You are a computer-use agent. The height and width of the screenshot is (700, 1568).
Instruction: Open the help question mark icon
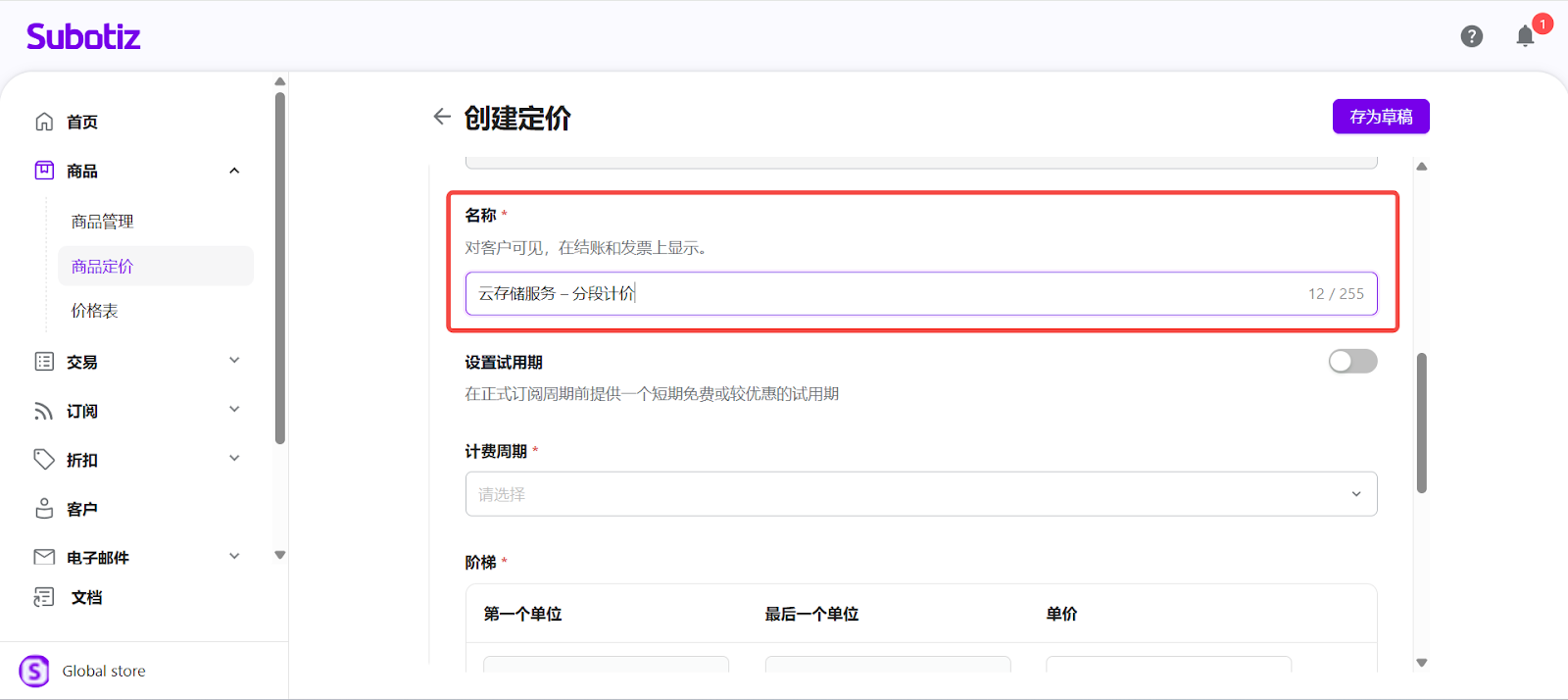[x=1471, y=36]
